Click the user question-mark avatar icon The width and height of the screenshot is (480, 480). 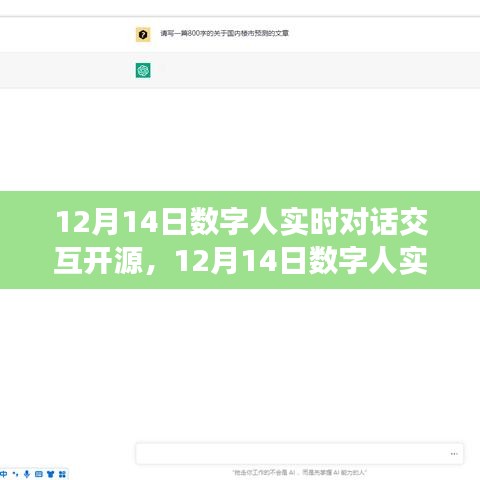[143, 35]
